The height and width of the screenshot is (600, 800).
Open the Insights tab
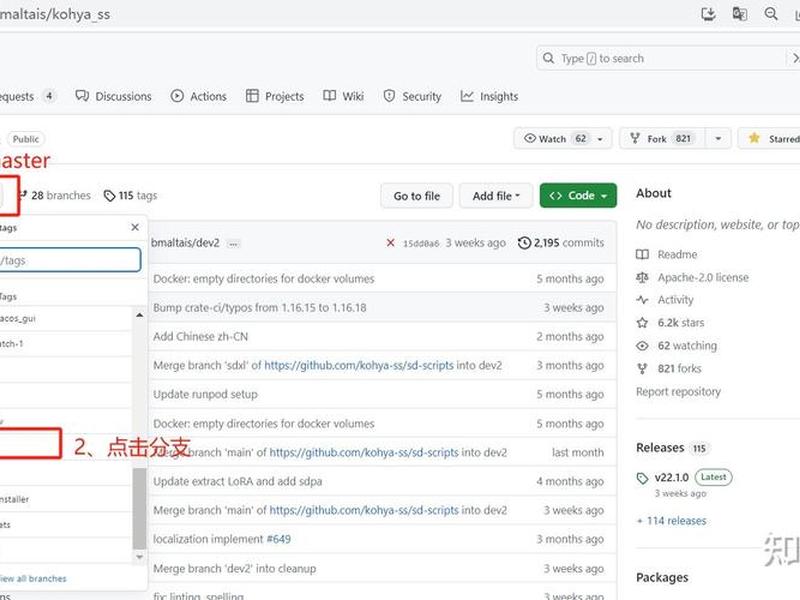pyautogui.click(x=489, y=96)
